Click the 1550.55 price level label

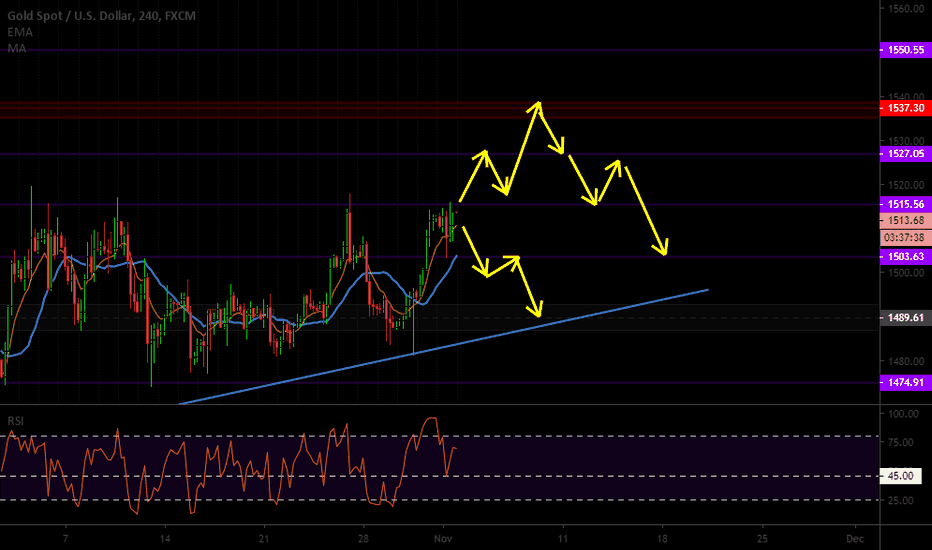coord(906,50)
